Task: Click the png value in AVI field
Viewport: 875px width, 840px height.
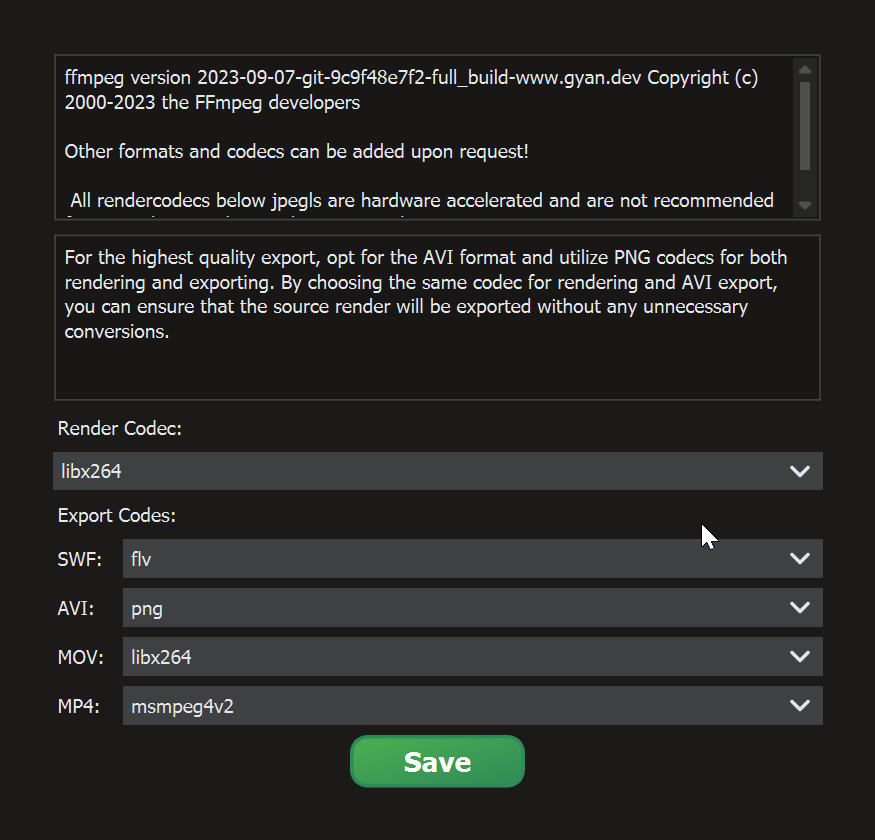Action: (x=147, y=609)
